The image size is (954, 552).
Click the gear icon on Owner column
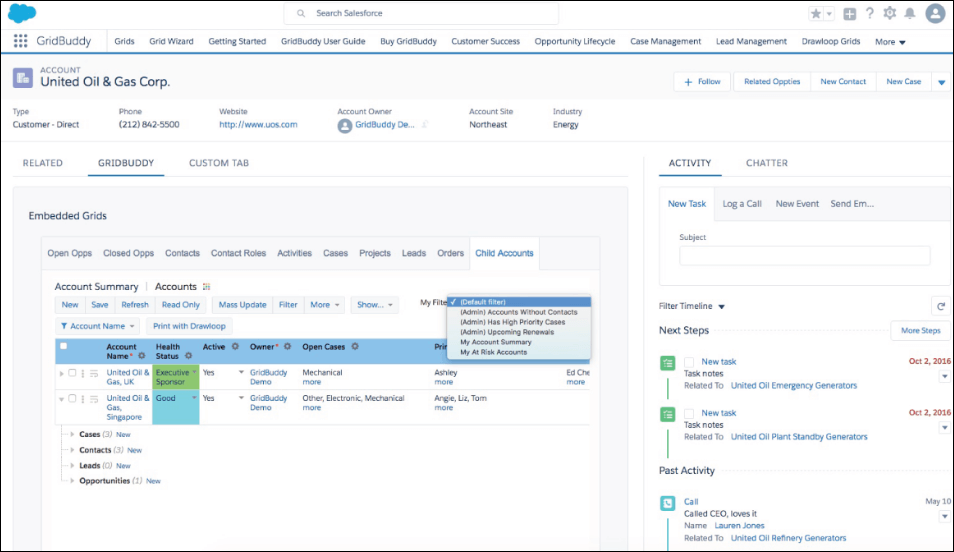(287, 346)
